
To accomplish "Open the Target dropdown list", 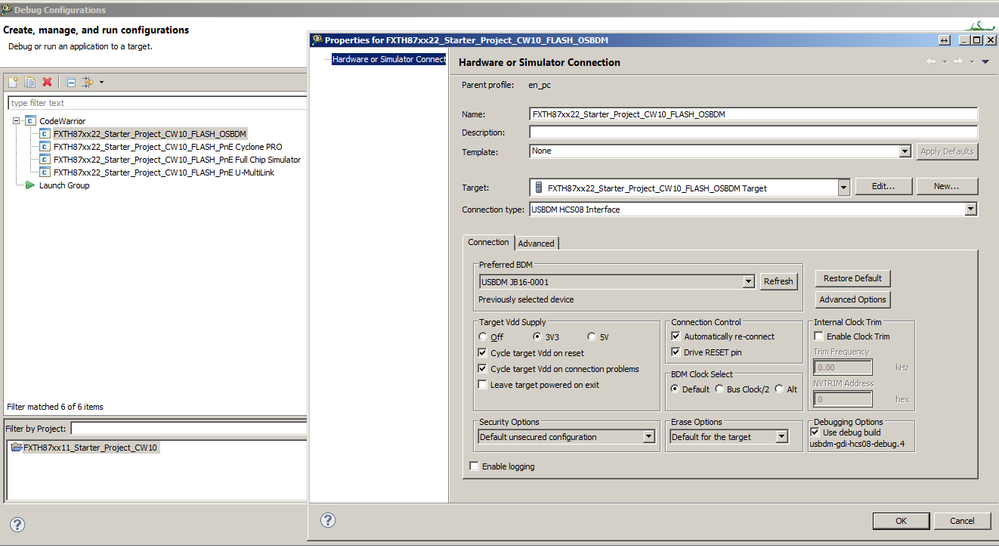I will [x=844, y=187].
